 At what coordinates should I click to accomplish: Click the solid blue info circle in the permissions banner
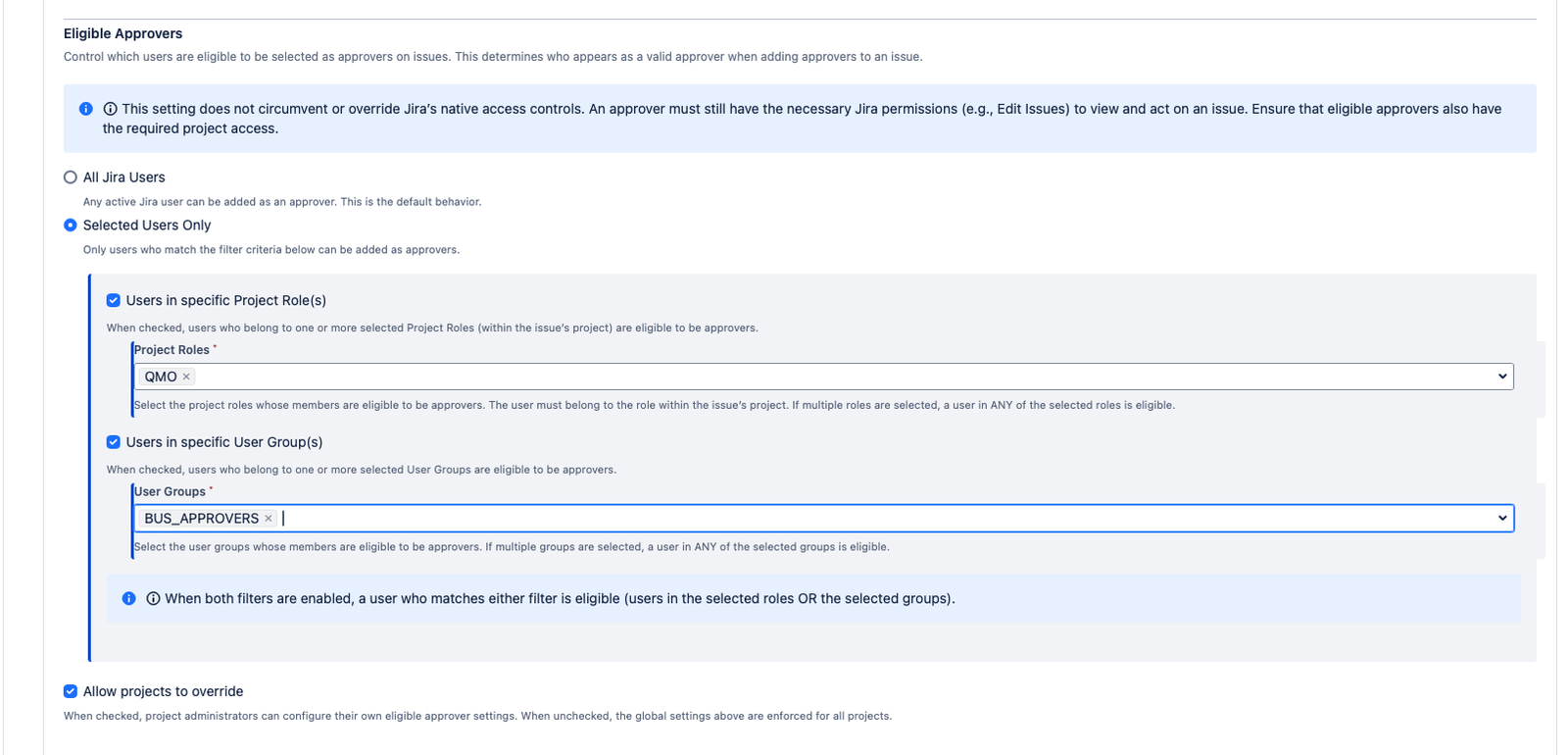point(87,108)
